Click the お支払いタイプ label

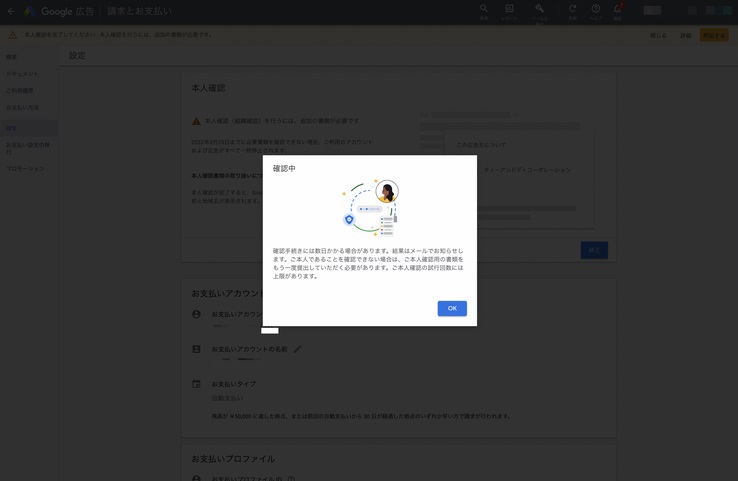(x=233, y=384)
